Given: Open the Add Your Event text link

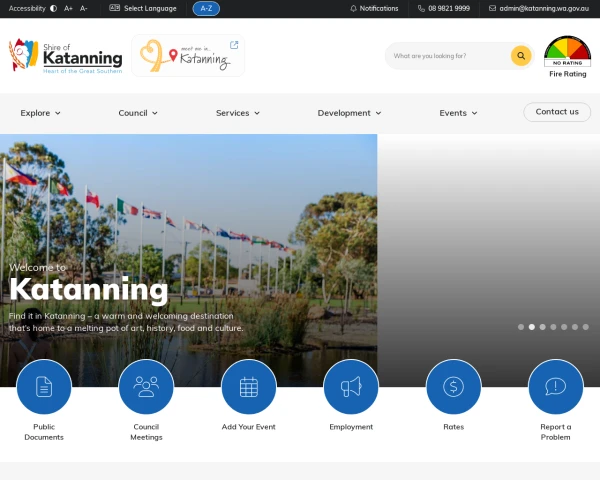Looking at the screenshot, I should pyautogui.click(x=249, y=427).
